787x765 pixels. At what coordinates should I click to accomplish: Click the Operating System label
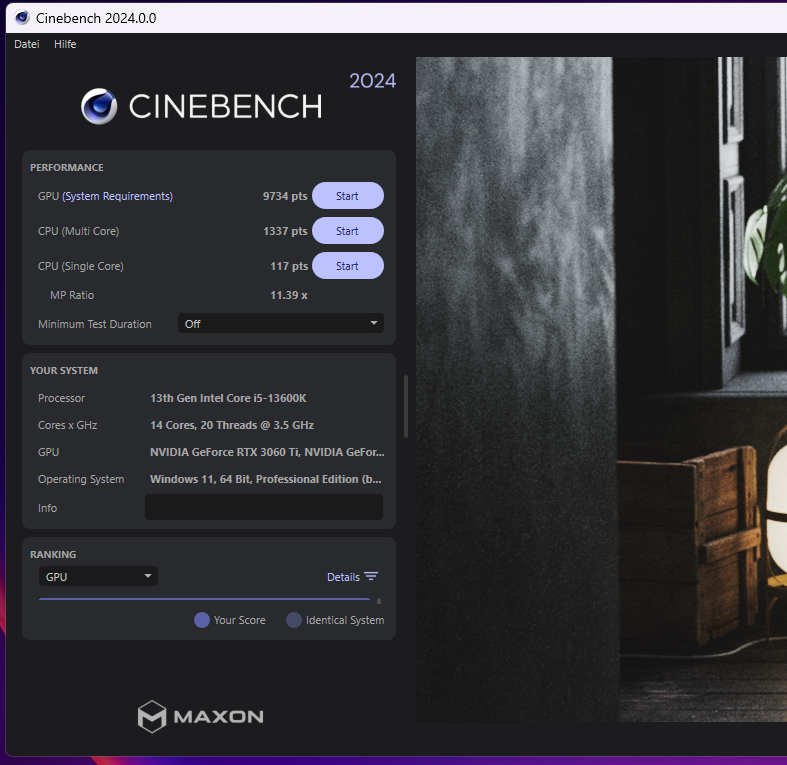[81, 479]
